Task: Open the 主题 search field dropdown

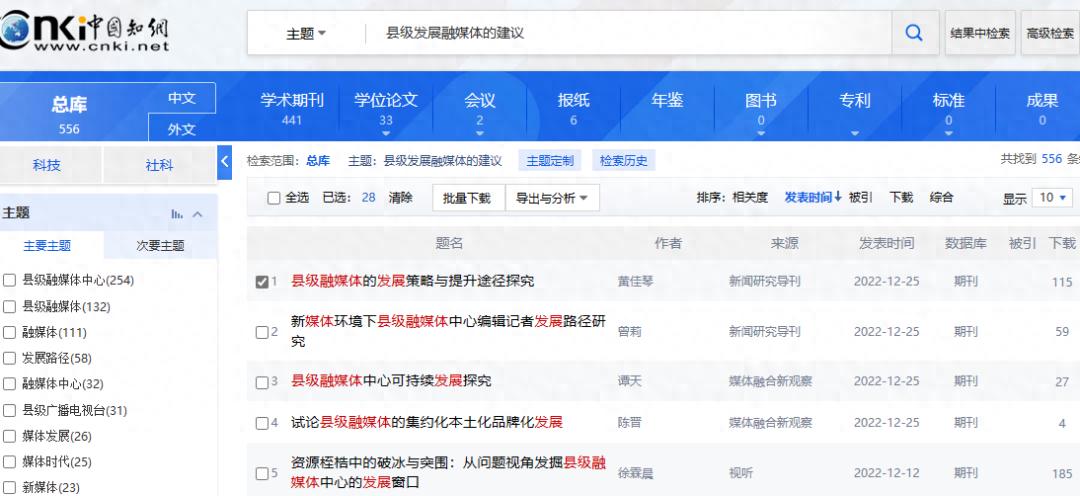Action: pyautogui.click(x=306, y=33)
